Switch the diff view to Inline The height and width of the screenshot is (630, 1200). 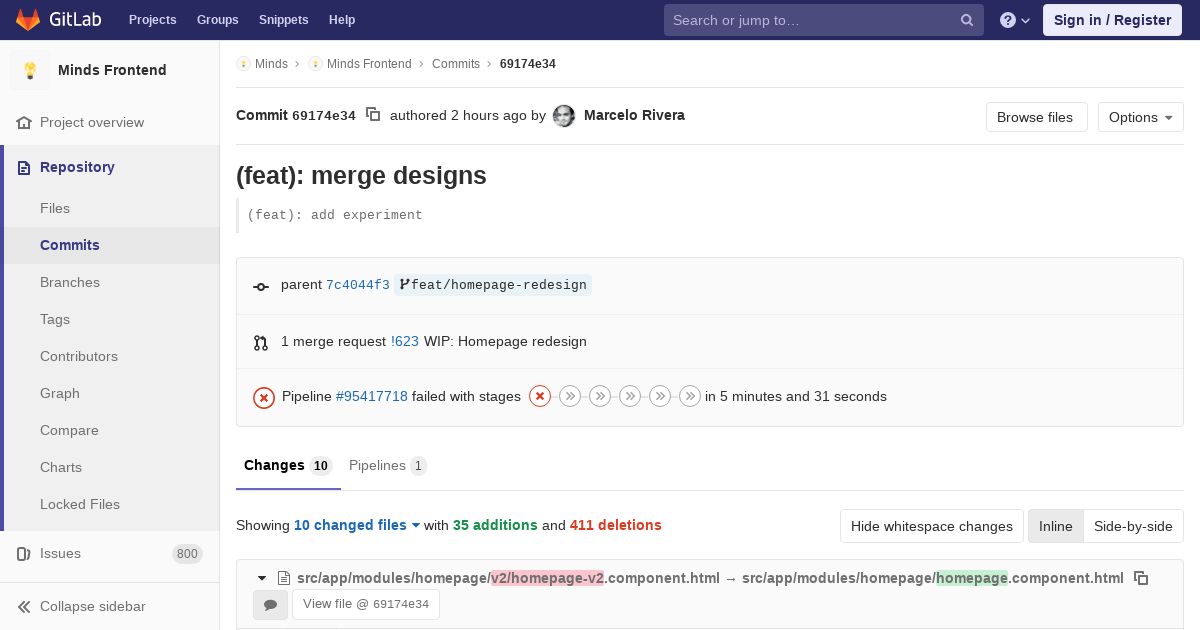click(x=1055, y=526)
